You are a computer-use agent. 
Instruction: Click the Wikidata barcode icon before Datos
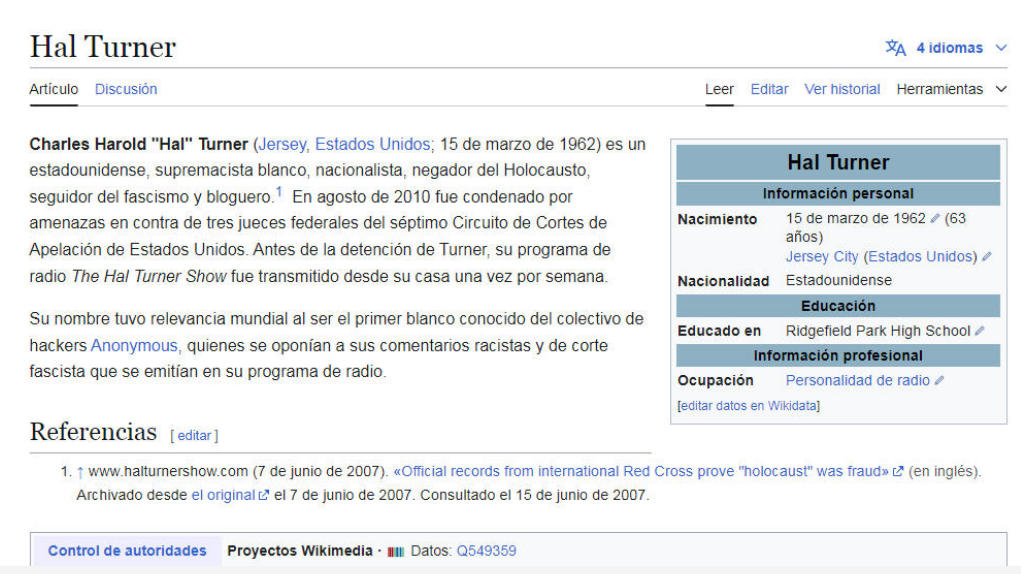[x=396, y=551]
